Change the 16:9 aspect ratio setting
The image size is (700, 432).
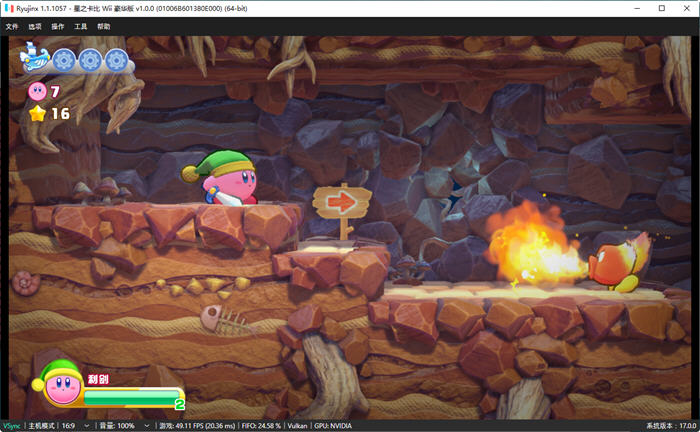point(68,426)
